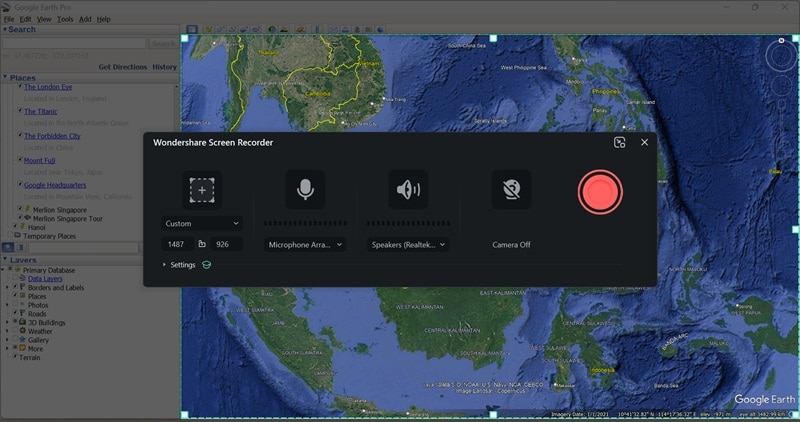Open the Add menu
The image size is (800, 422).
(x=85, y=19)
